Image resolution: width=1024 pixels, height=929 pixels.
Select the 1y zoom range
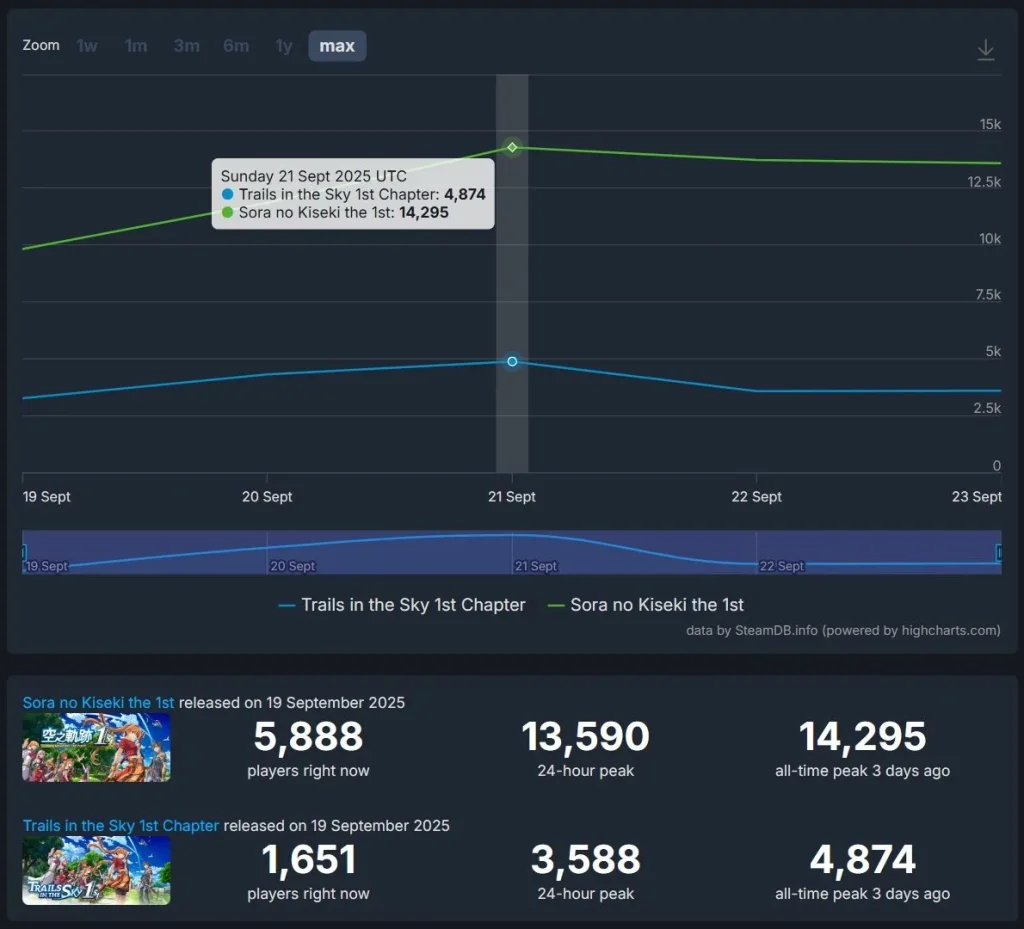[x=284, y=46]
